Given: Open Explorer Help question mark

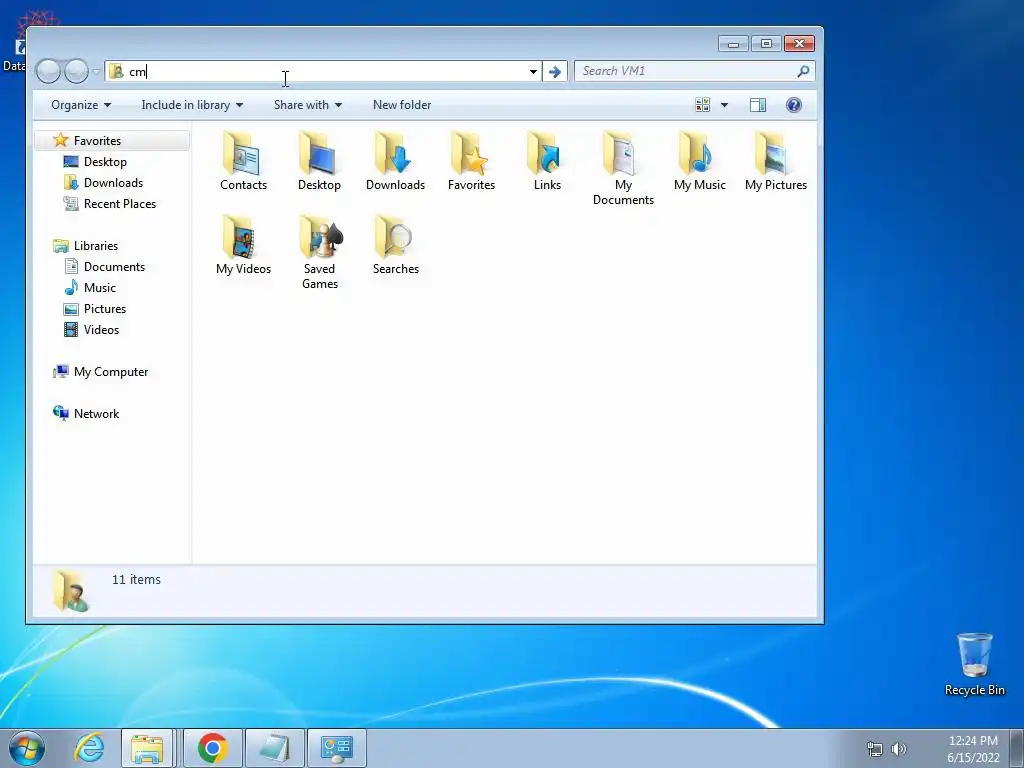Looking at the screenshot, I should 793,105.
